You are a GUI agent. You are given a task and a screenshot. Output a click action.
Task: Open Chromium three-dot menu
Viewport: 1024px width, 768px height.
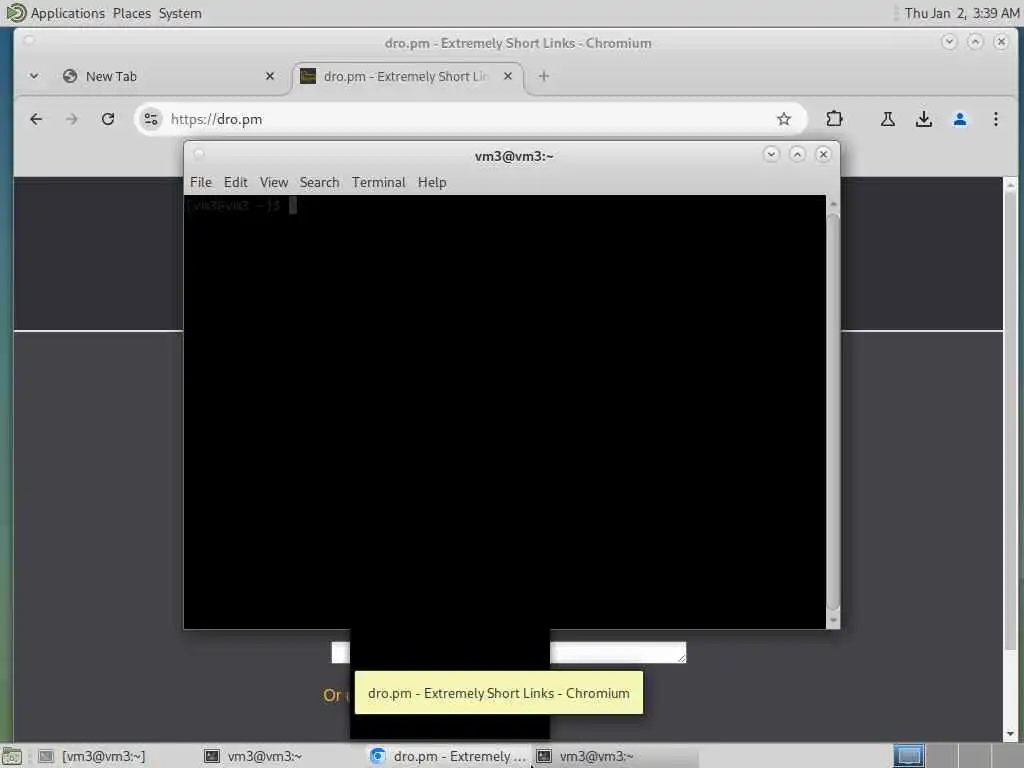pos(995,119)
